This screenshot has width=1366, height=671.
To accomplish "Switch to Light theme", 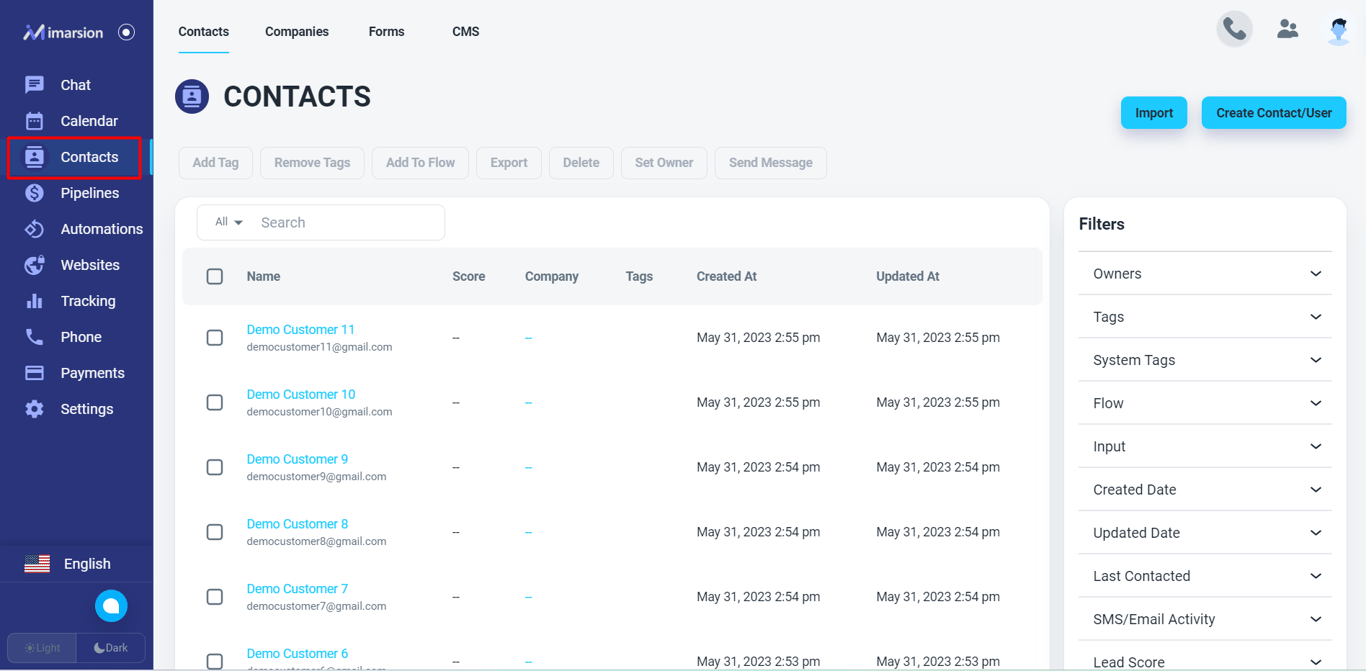I will 42,648.
